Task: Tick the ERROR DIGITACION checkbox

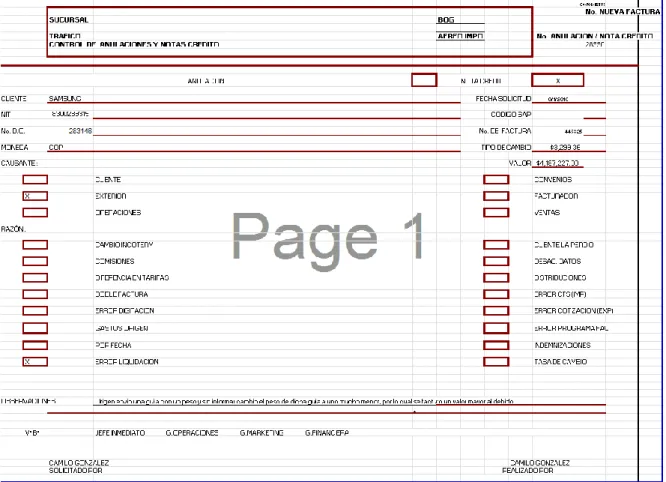Action: click(x=35, y=311)
